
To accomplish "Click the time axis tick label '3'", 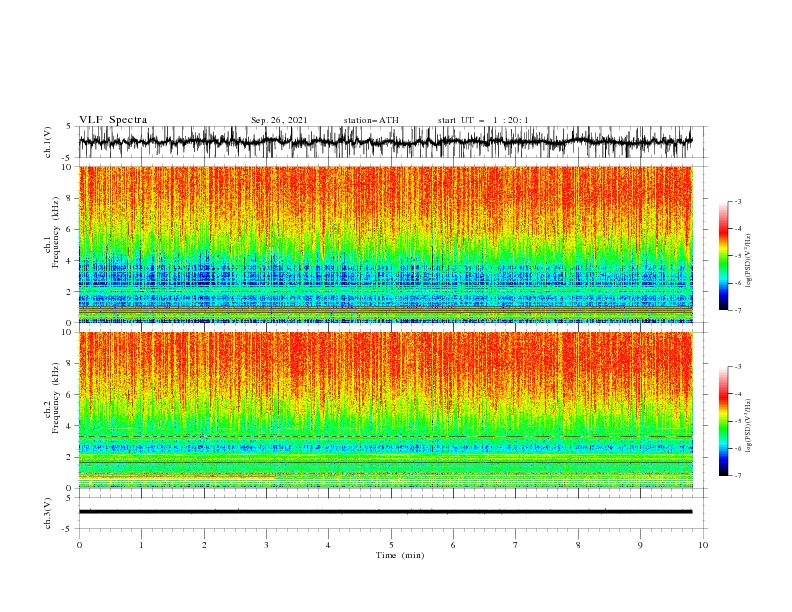I will coord(266,545).
